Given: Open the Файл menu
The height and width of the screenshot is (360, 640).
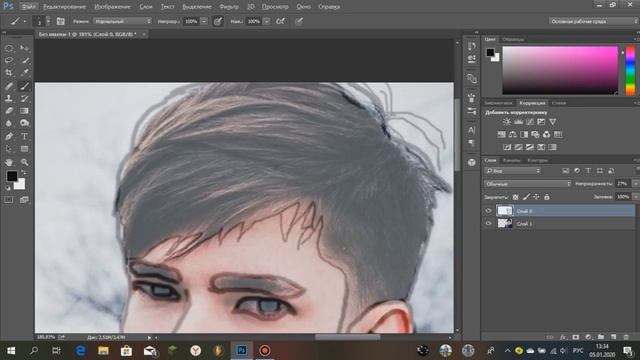Looking at the screenshot, I should 29,7.
